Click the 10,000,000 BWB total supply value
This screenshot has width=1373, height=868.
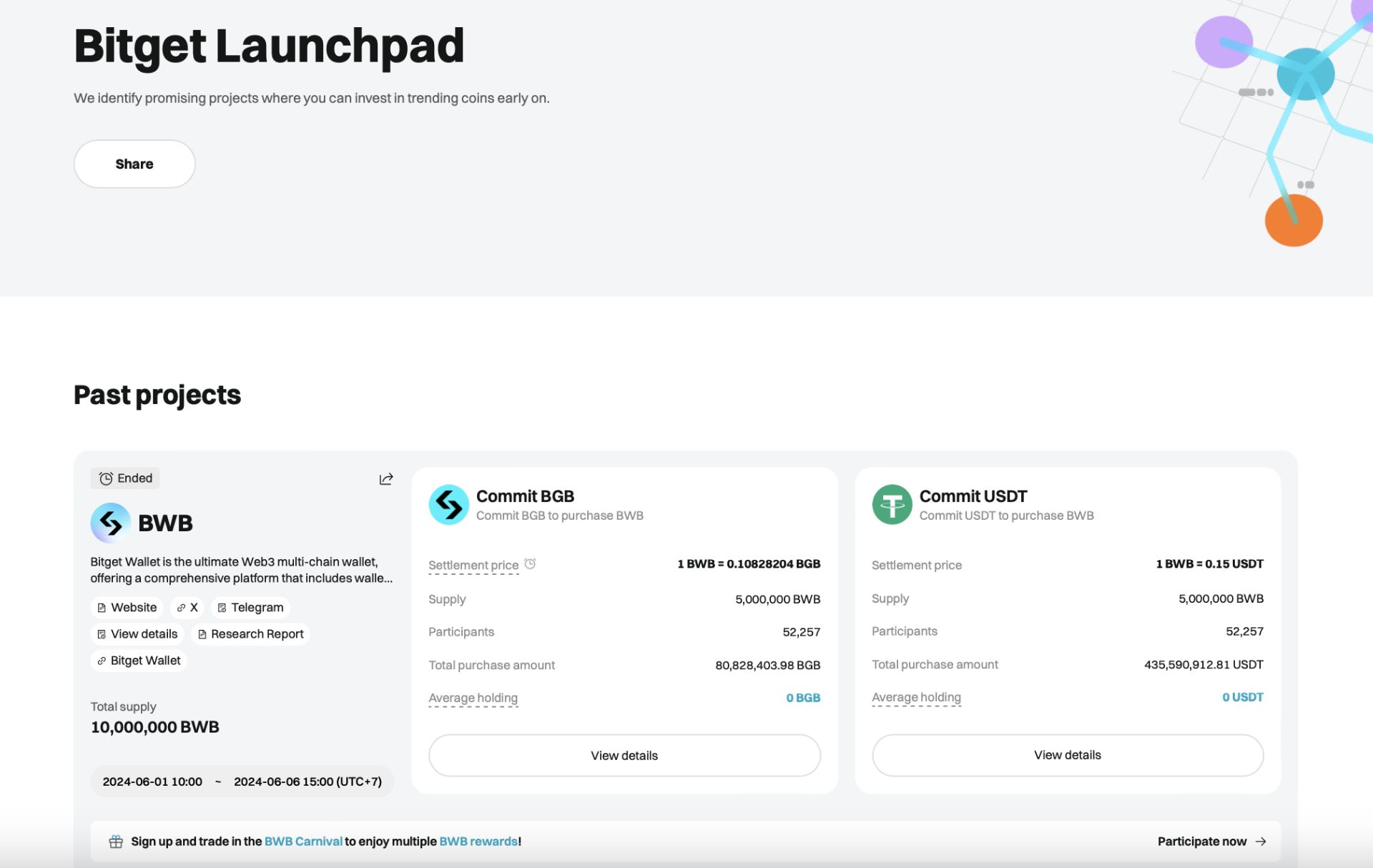155,727
